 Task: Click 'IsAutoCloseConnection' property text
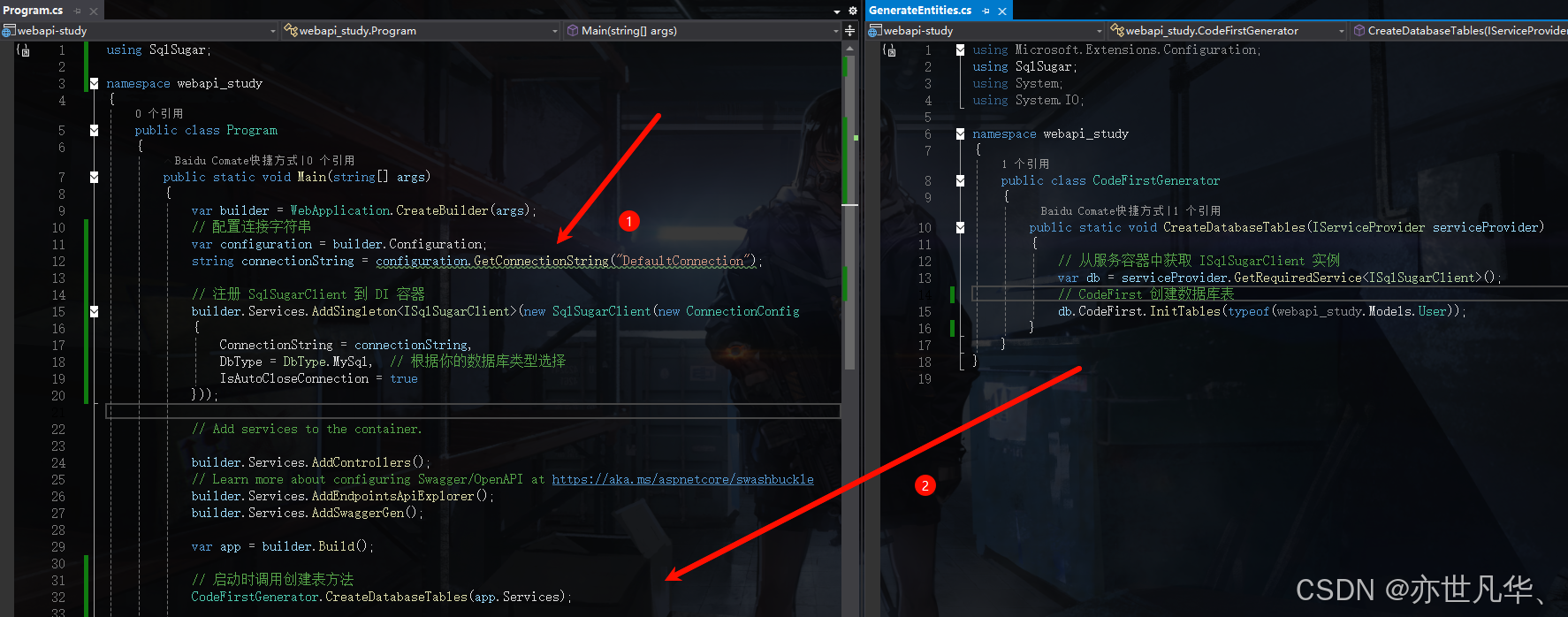point(294,378)
